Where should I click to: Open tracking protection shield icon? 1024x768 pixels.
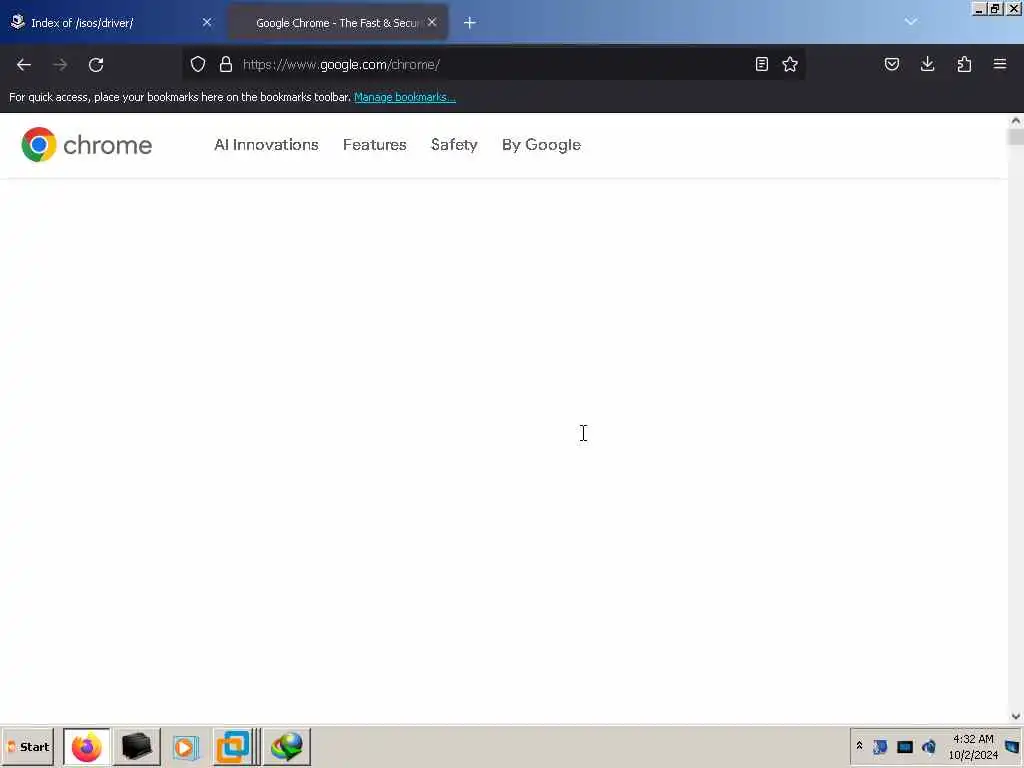(198, 64)
